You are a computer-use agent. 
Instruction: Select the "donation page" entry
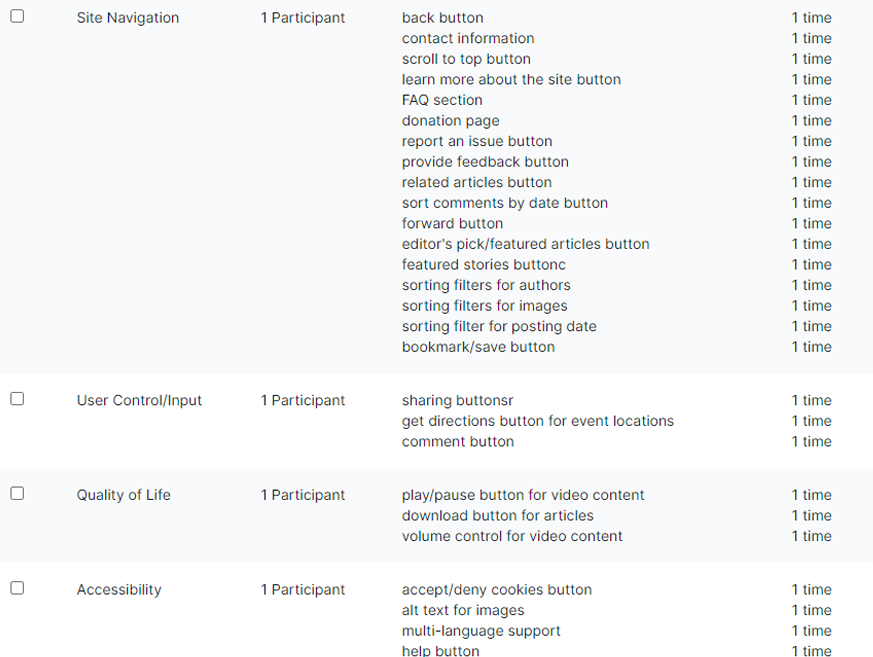[x=450, y=121]
